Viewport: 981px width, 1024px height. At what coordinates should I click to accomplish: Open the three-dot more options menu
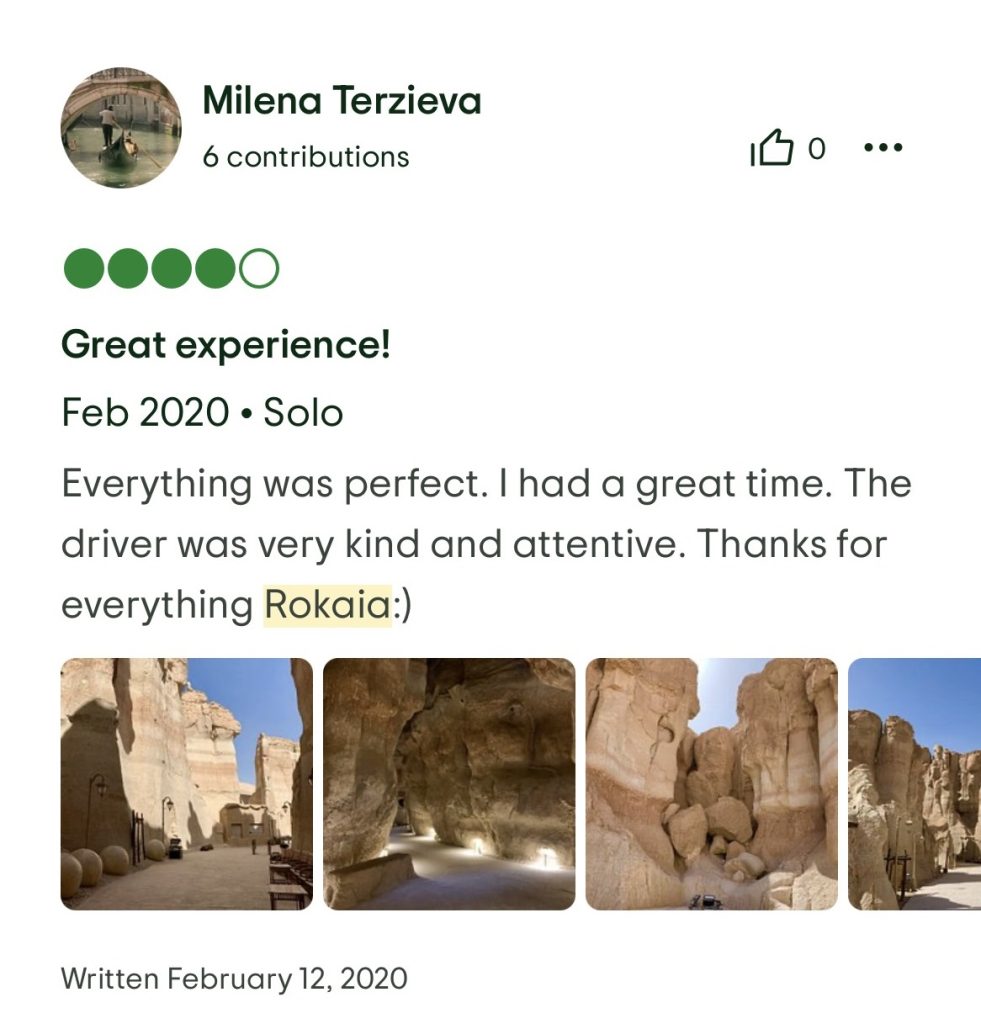point(882,149)
